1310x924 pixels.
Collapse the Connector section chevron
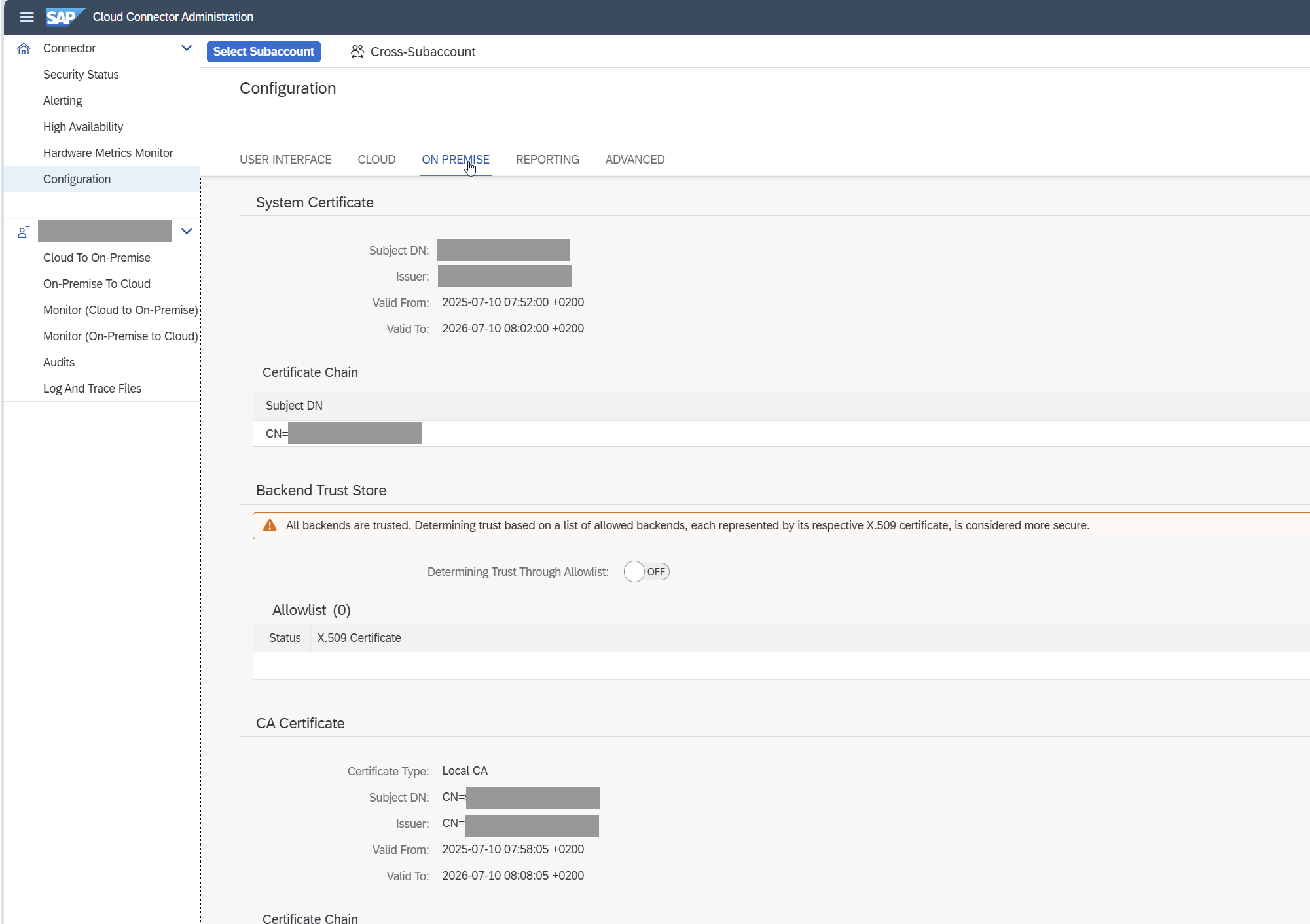187,48
